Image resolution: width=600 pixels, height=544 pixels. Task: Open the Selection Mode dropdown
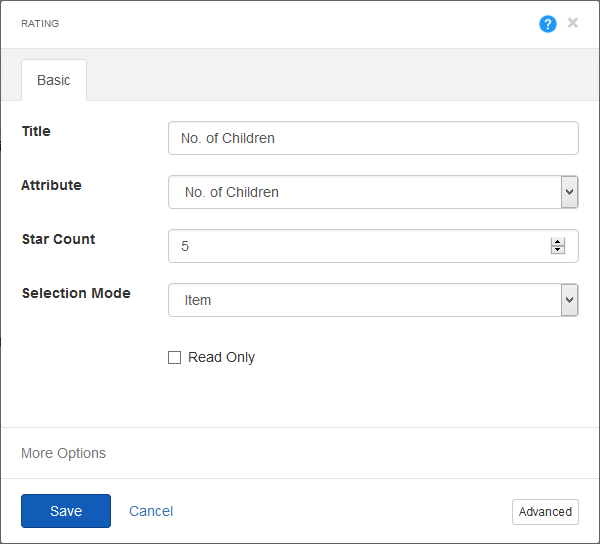tap(373, 300)
